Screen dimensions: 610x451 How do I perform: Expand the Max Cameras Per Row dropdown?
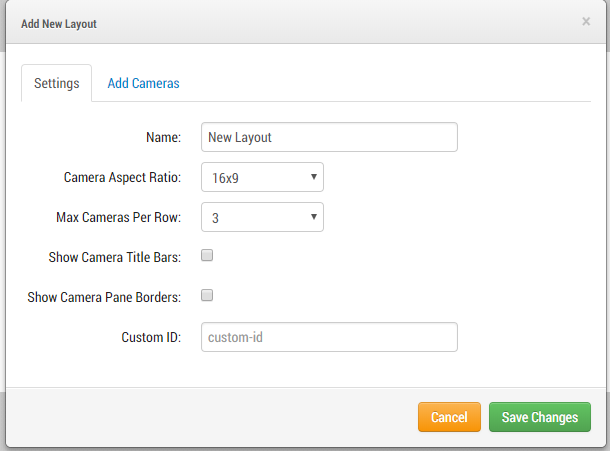pos(262,217)
